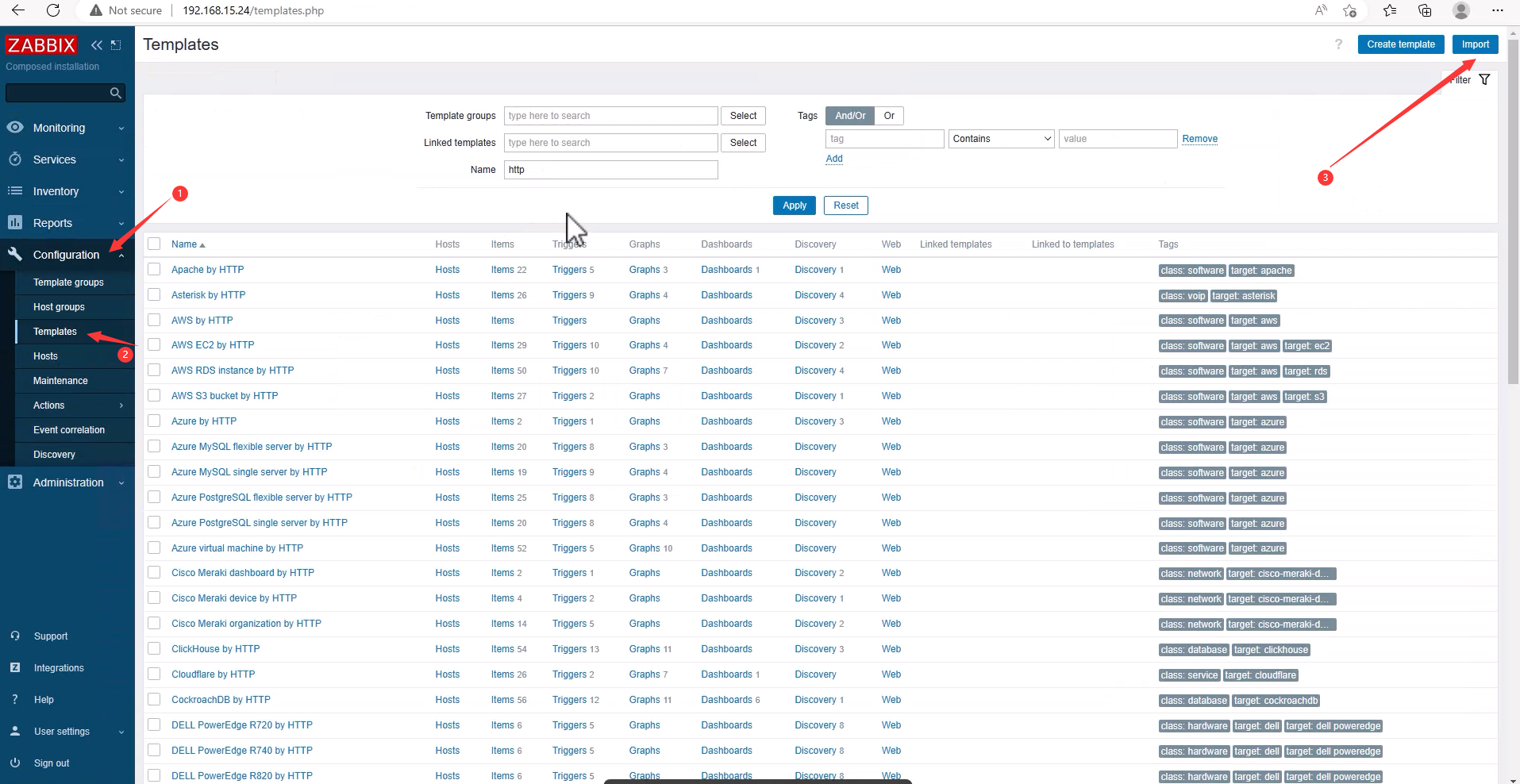Click the sidebar search magnifier icon

(116, 93)
